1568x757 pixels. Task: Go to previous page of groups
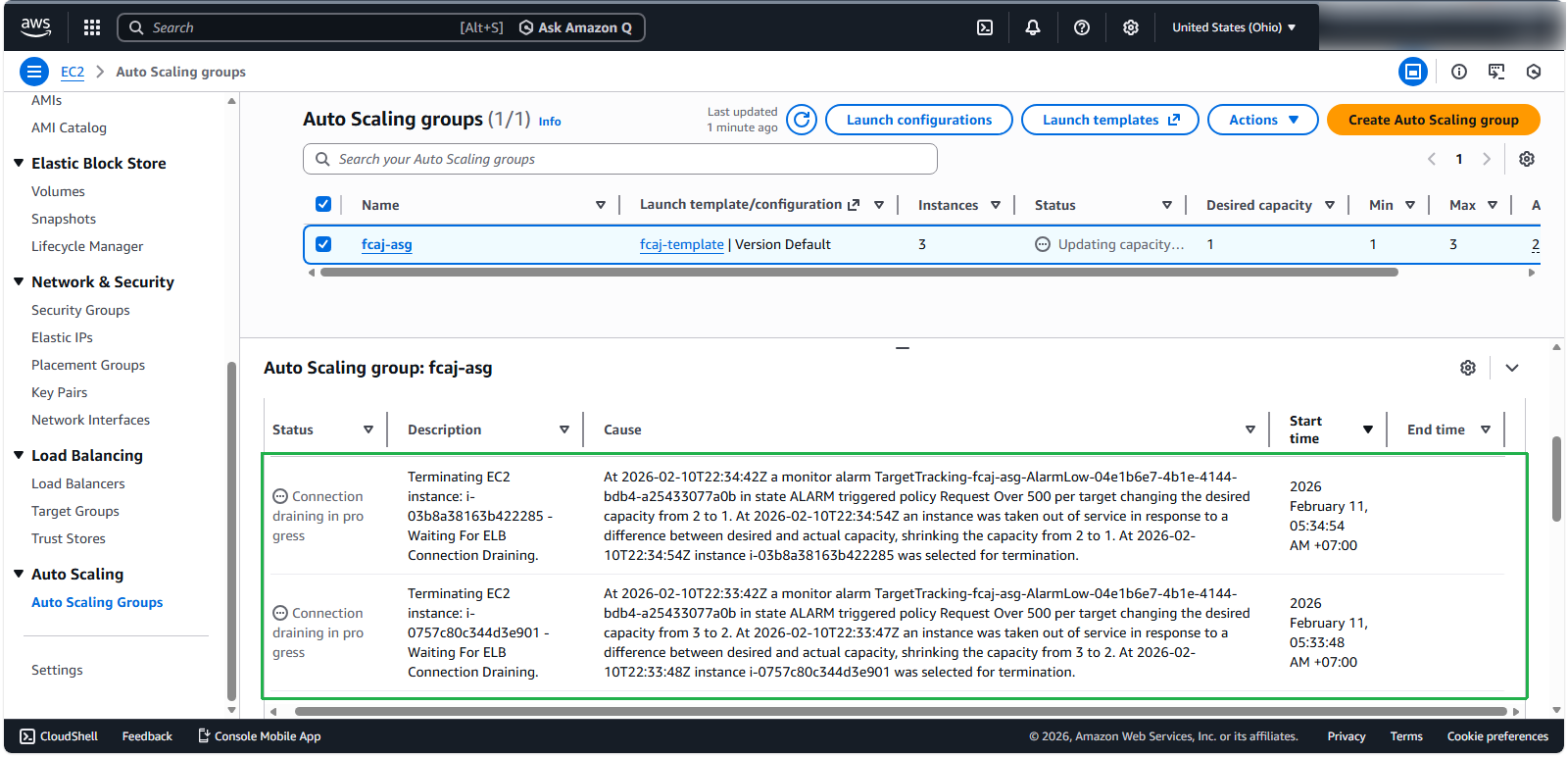1432,159
